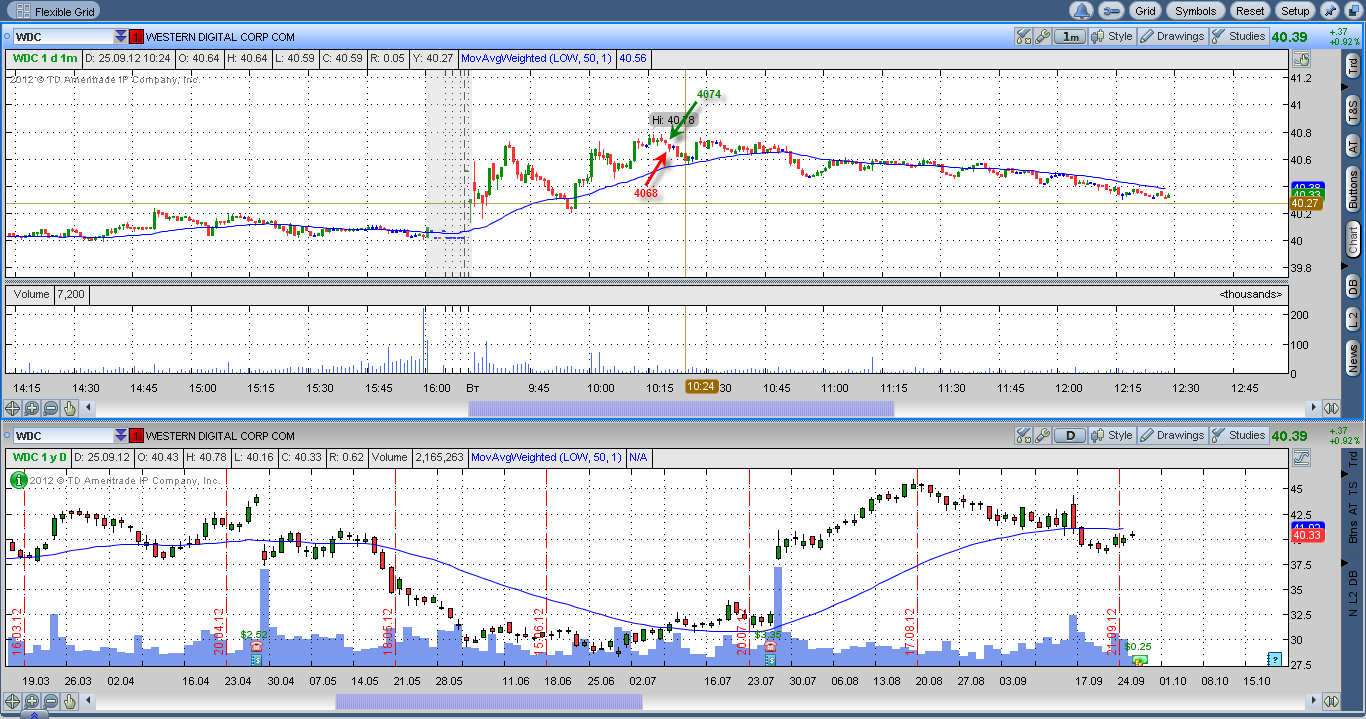Click the red link icon next to upper WDC symbol
The image size is (1366, 719).
tap(136, 37)
